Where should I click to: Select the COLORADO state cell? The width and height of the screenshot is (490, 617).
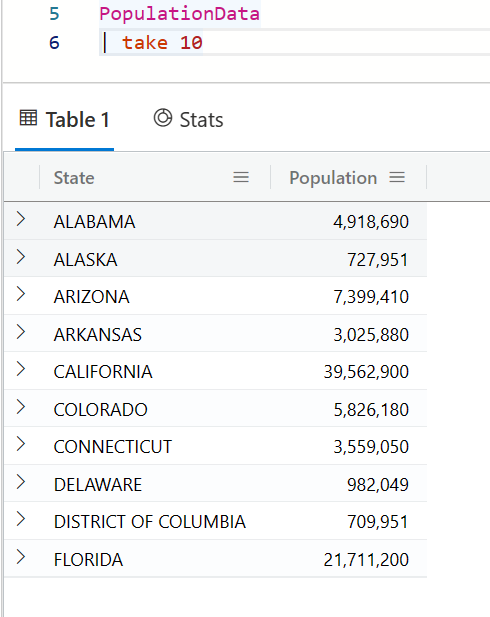tap(101, 410)
